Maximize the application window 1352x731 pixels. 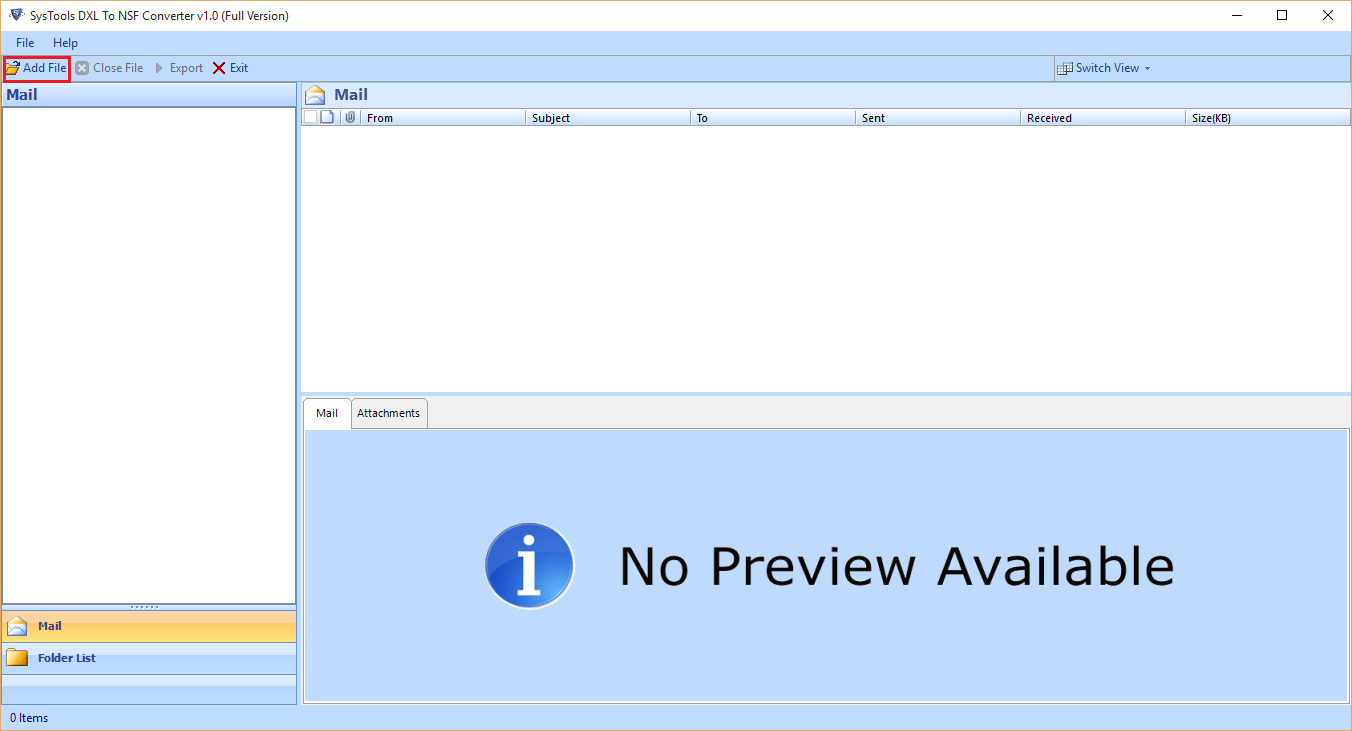point(1282,15)
